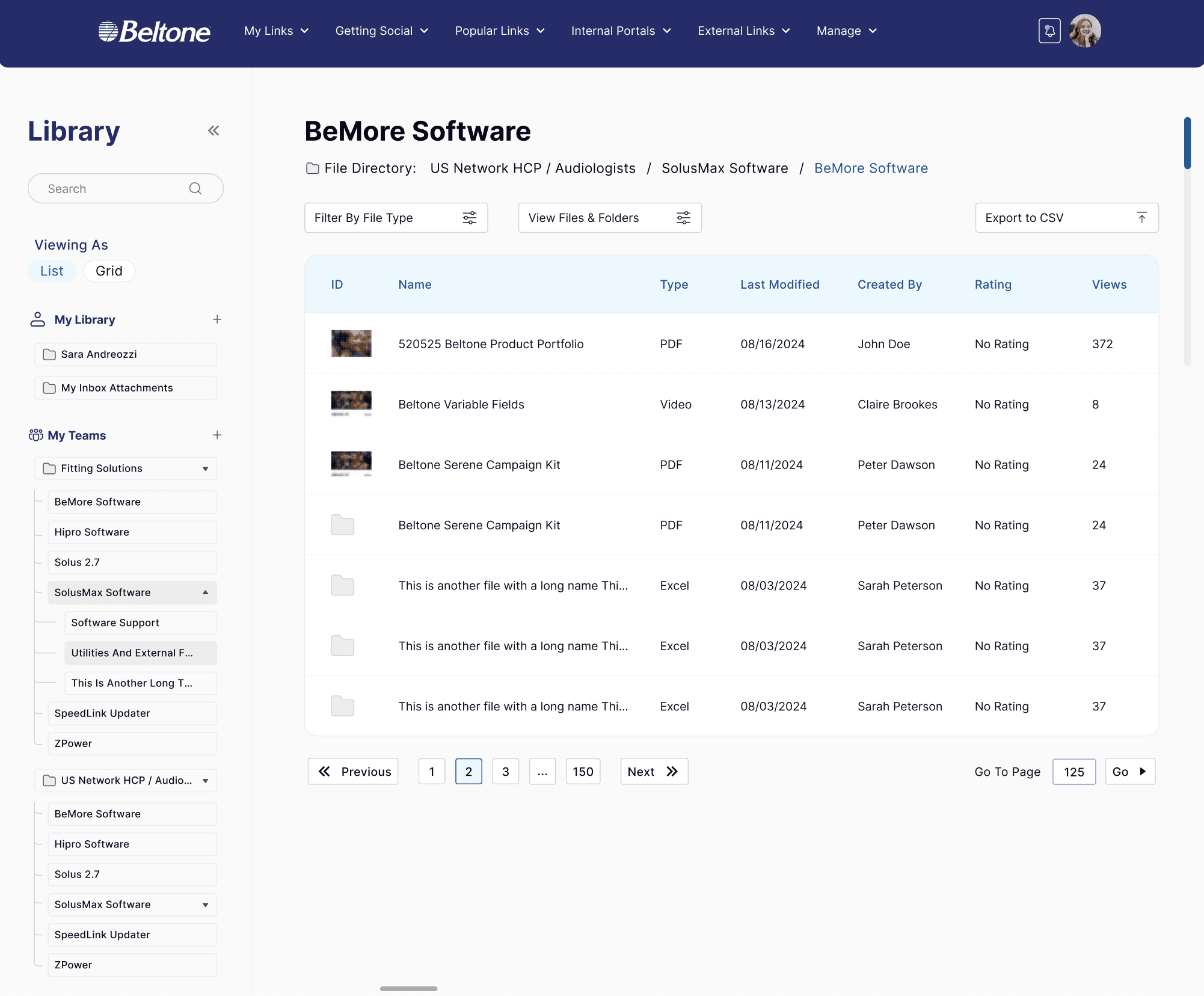Click the Export to CSV upload arrow icon
1204x996 pixels.
[1142, 218]
